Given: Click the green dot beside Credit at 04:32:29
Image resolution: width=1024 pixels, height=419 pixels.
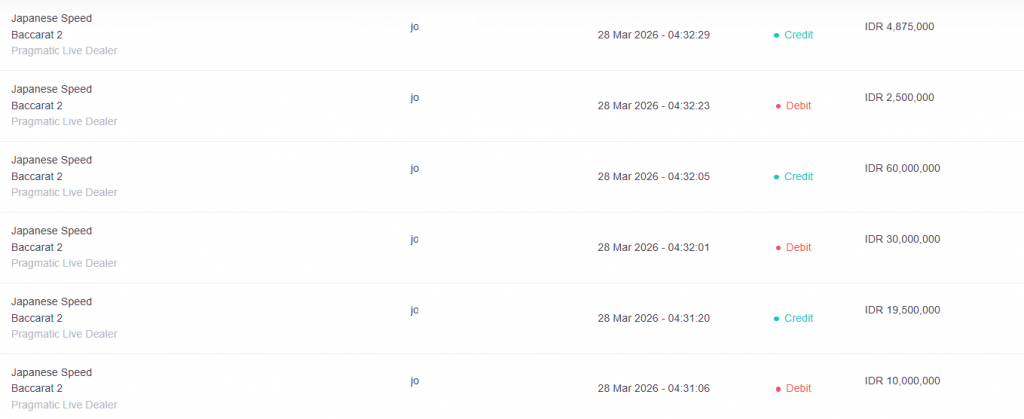Looking at the screenshot, I should 777,35.
